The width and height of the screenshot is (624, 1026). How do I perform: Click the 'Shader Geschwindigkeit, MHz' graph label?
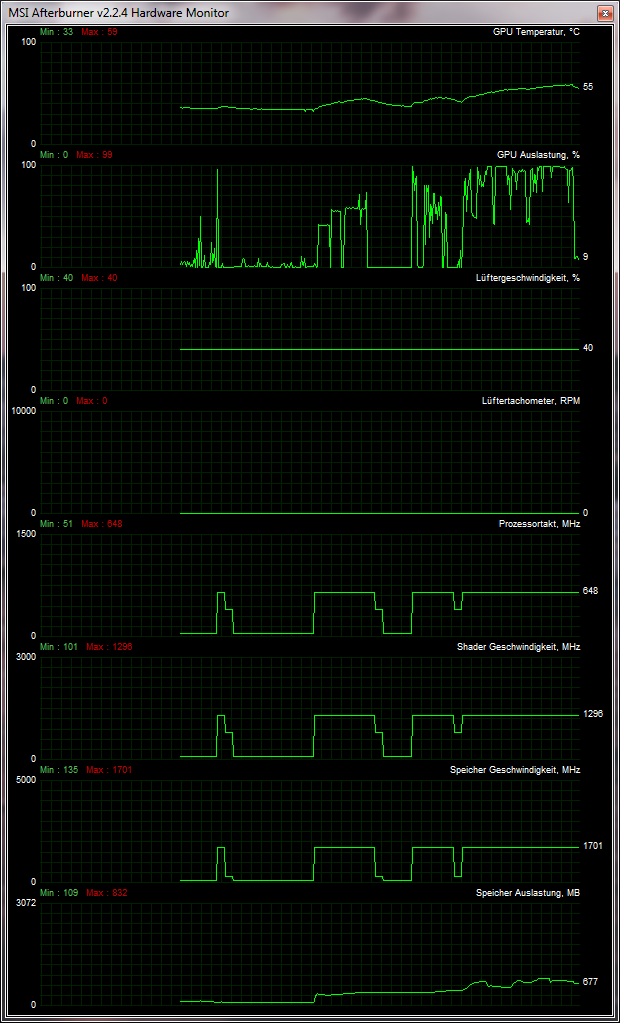tap(518, 646)
